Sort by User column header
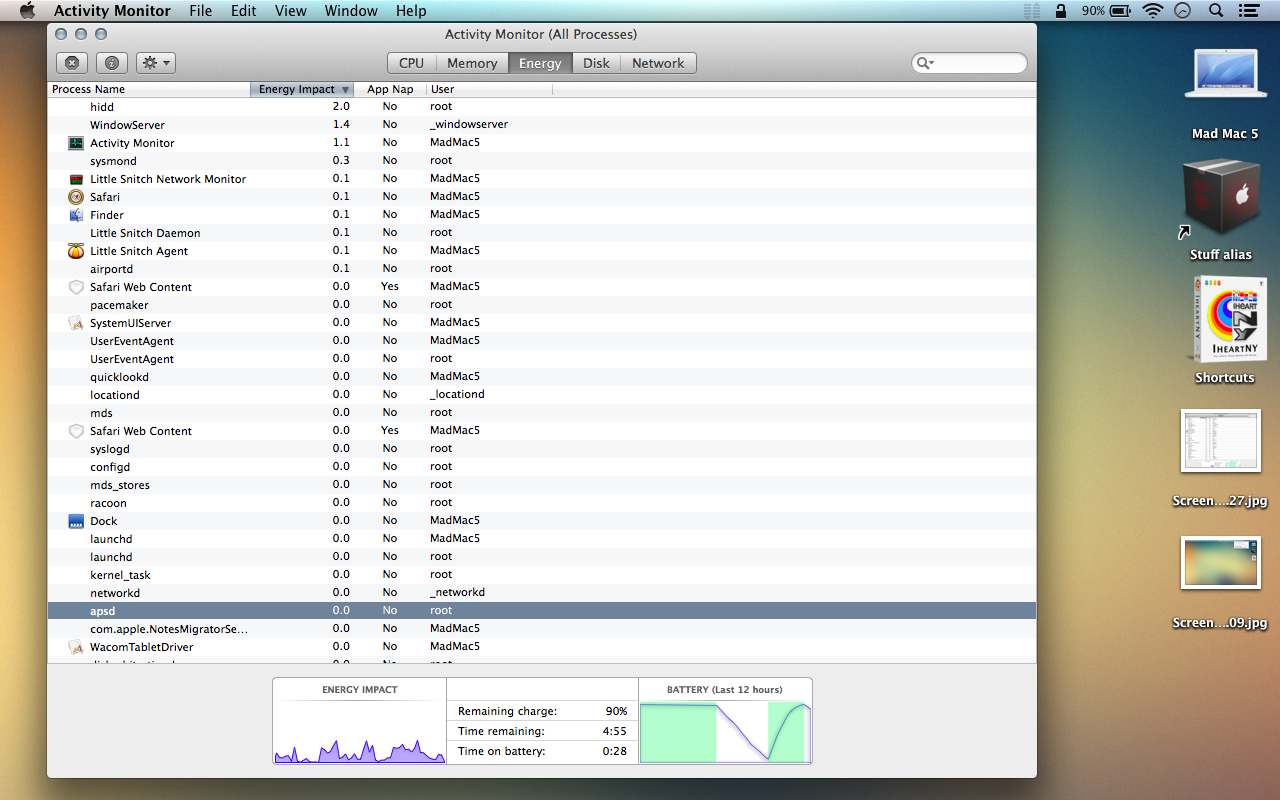The image size is (1280, 800). tap(490, 89)
